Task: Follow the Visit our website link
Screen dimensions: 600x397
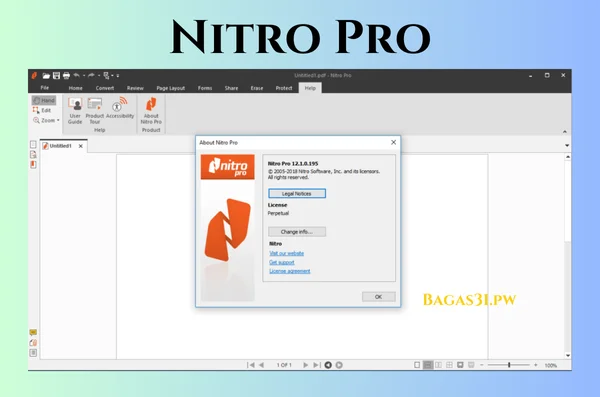Action: [287, 253]
